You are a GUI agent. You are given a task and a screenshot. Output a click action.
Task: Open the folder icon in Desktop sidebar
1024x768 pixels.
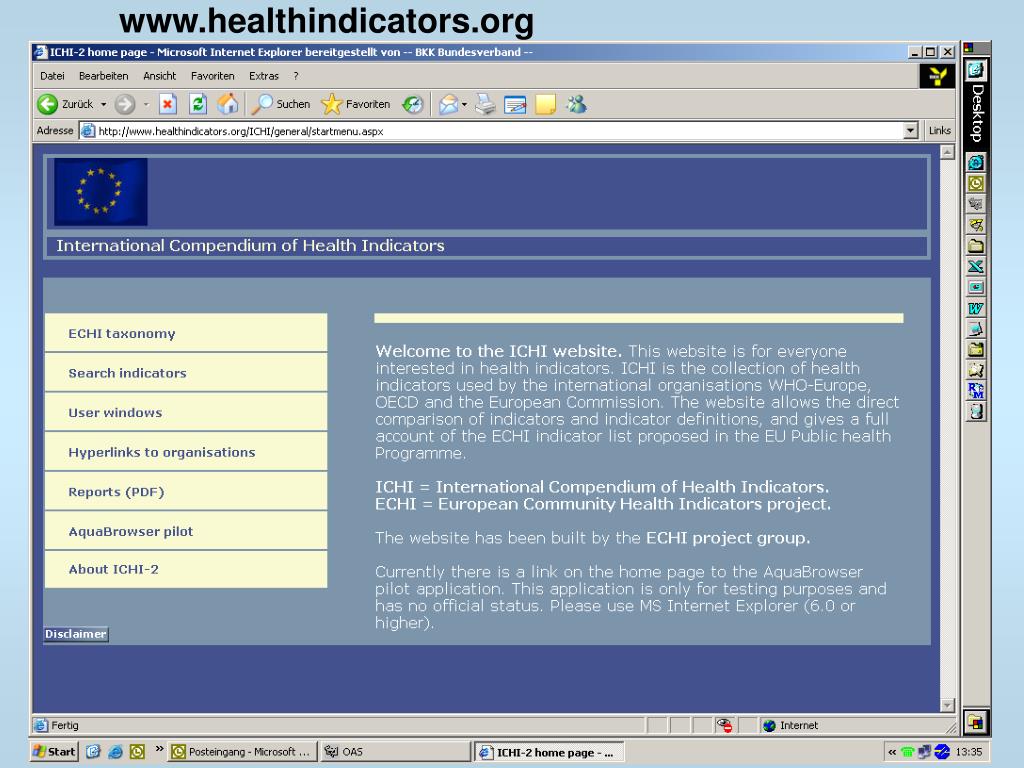[976, 246]
